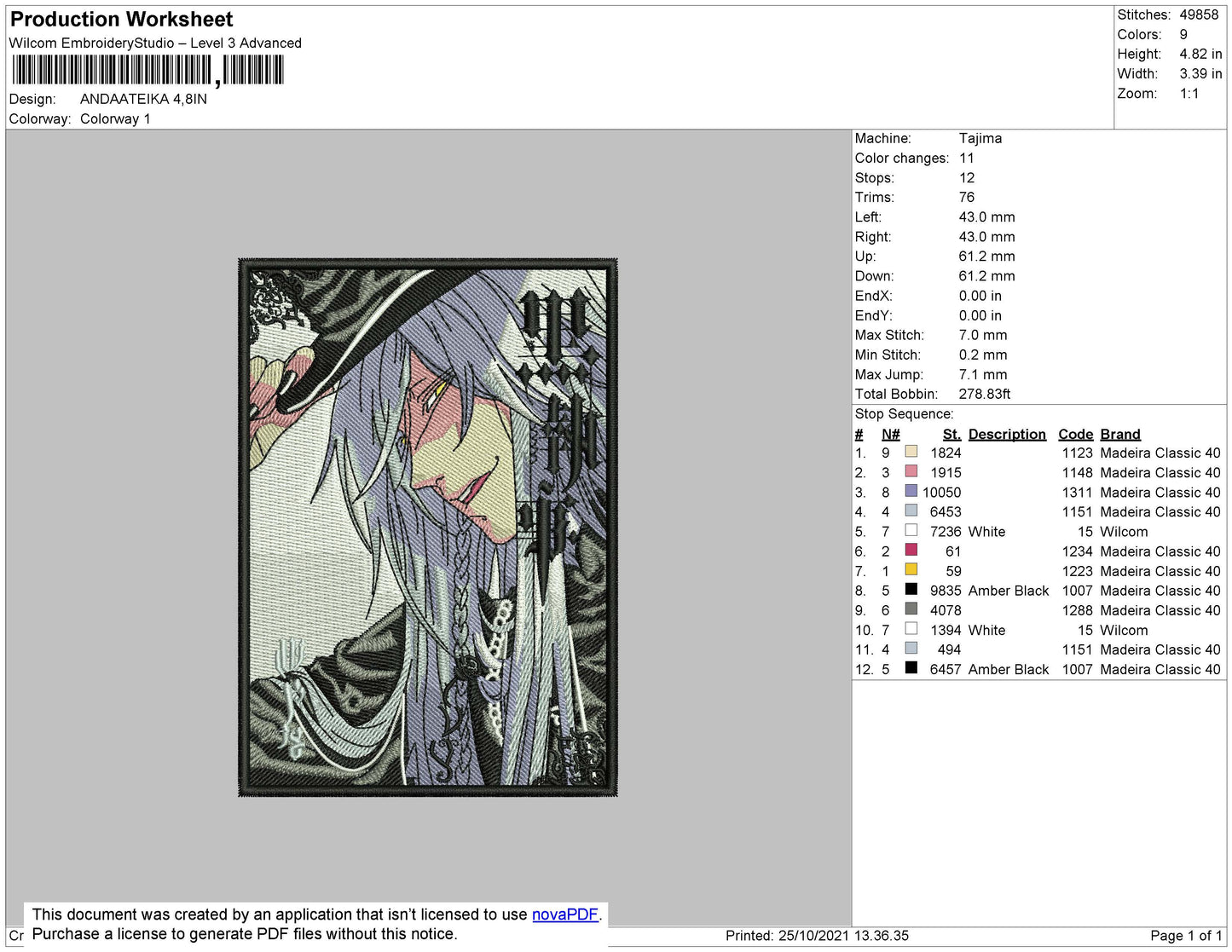The width and height of the screenshot is (1232, 952).
Task: Click the black swatch in stop row 8
Action: (x=911, y=589)
